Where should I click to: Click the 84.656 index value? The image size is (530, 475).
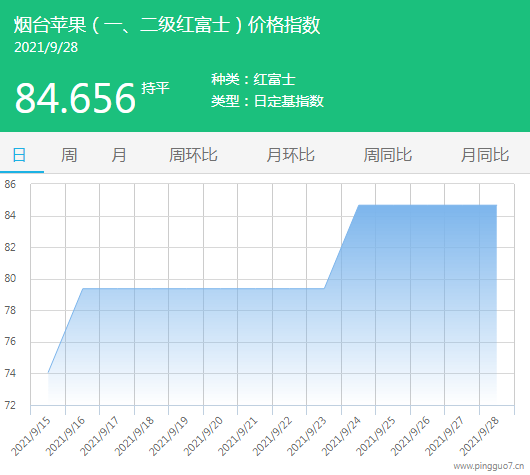tap(75, 98)
